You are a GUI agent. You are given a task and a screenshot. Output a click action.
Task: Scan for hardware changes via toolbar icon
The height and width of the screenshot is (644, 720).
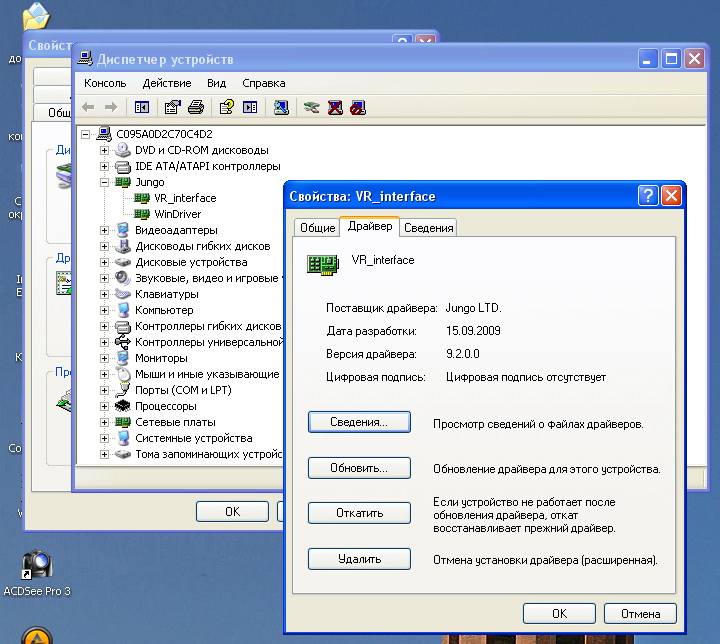(x=281, y=107)
